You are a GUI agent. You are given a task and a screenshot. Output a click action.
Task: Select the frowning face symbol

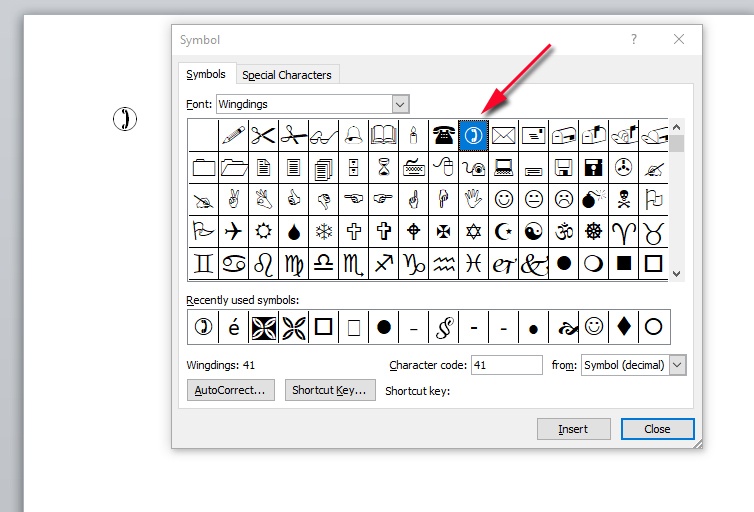[x=564, y=200]
